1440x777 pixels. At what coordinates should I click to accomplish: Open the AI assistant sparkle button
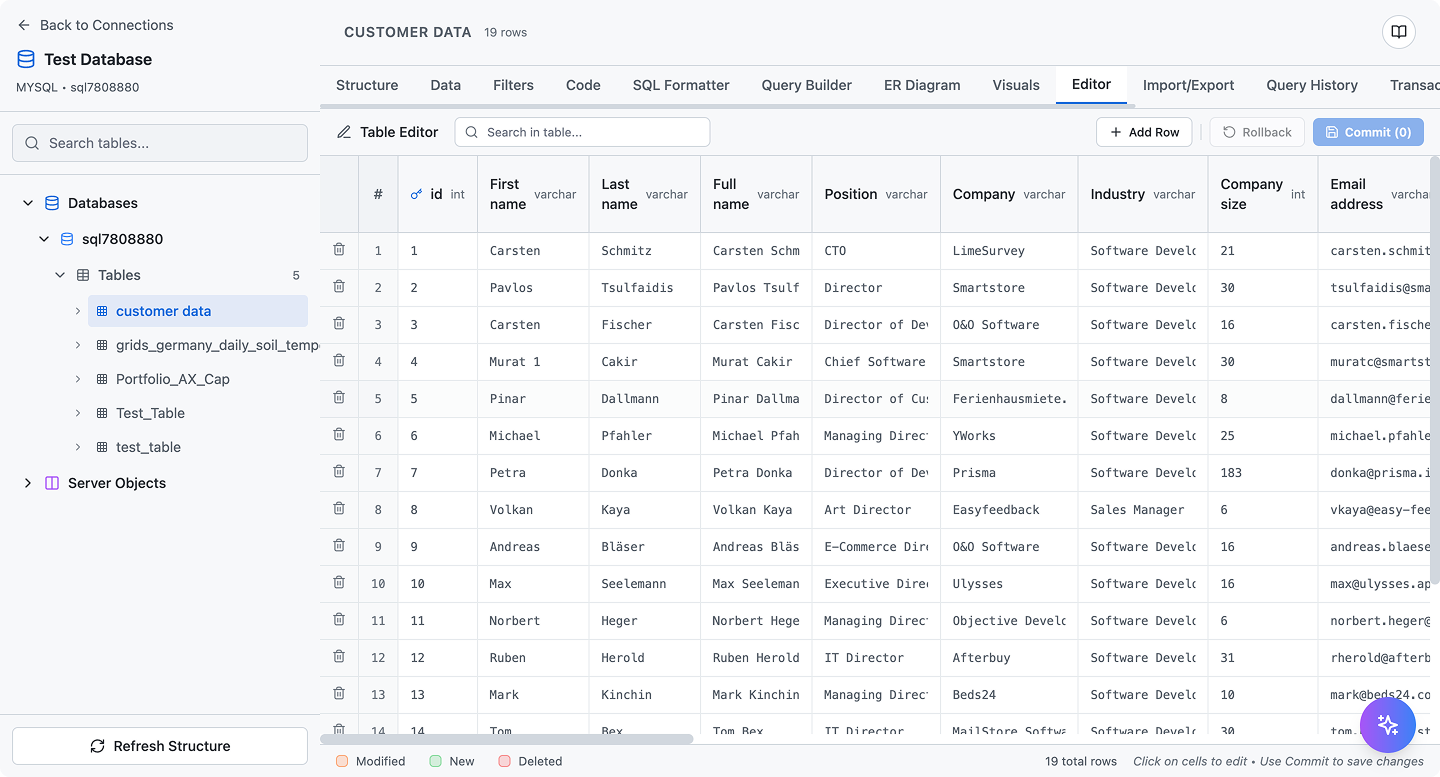pos(1388,724)
